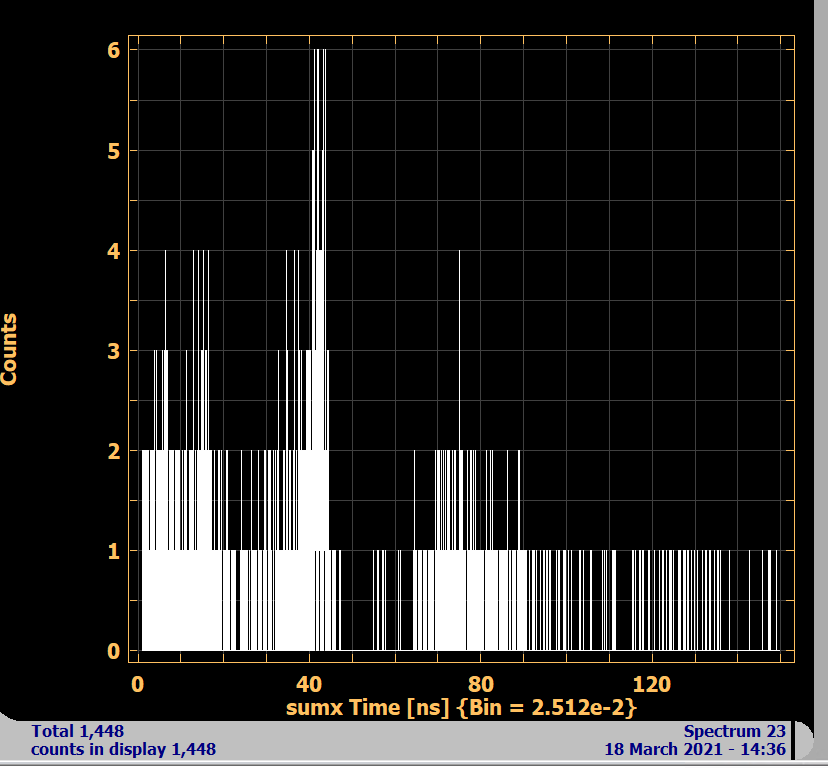Viewport: 828px width, 768px height.
Task: Click the 'Counts' y-axis label
Action: click(x=10, y=349)
